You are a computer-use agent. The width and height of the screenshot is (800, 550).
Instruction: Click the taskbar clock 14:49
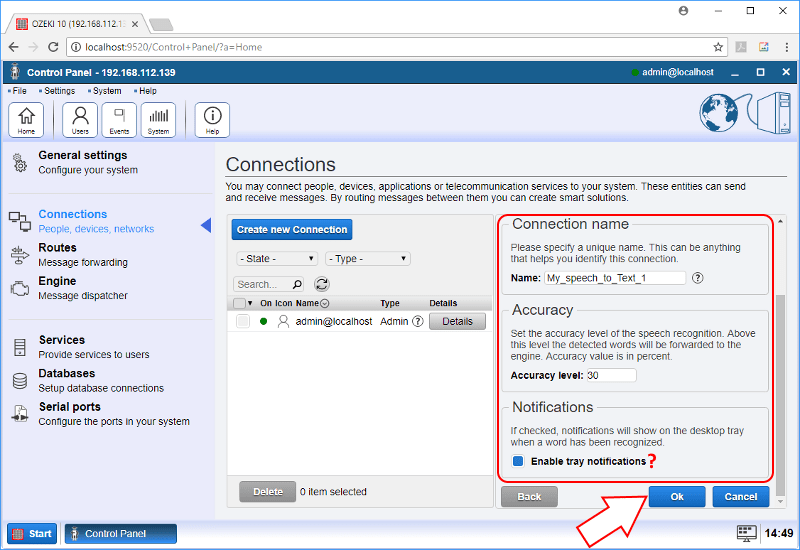tap(779, 534)
